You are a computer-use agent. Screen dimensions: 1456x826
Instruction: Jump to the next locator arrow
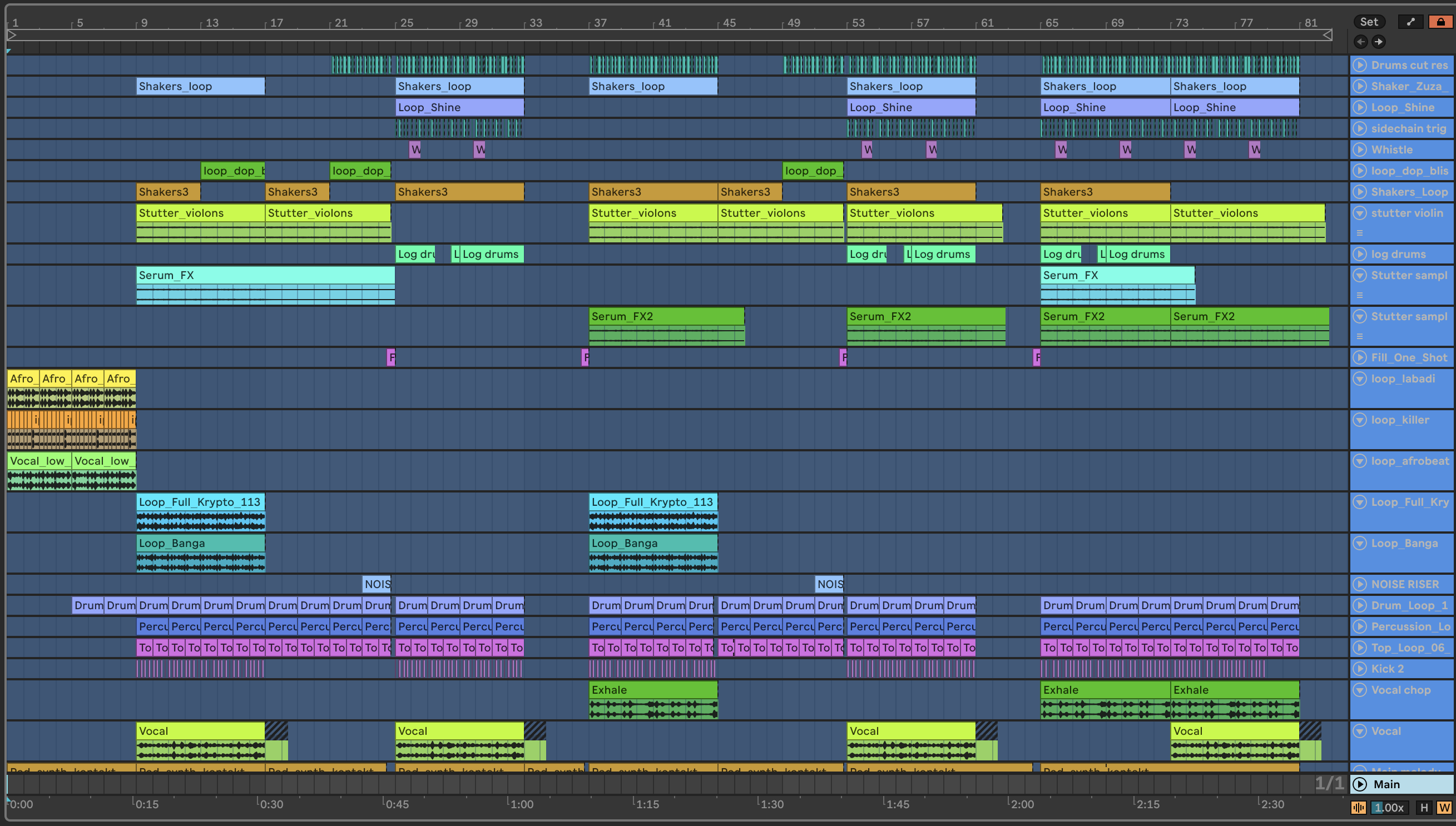coord(1378,42)
